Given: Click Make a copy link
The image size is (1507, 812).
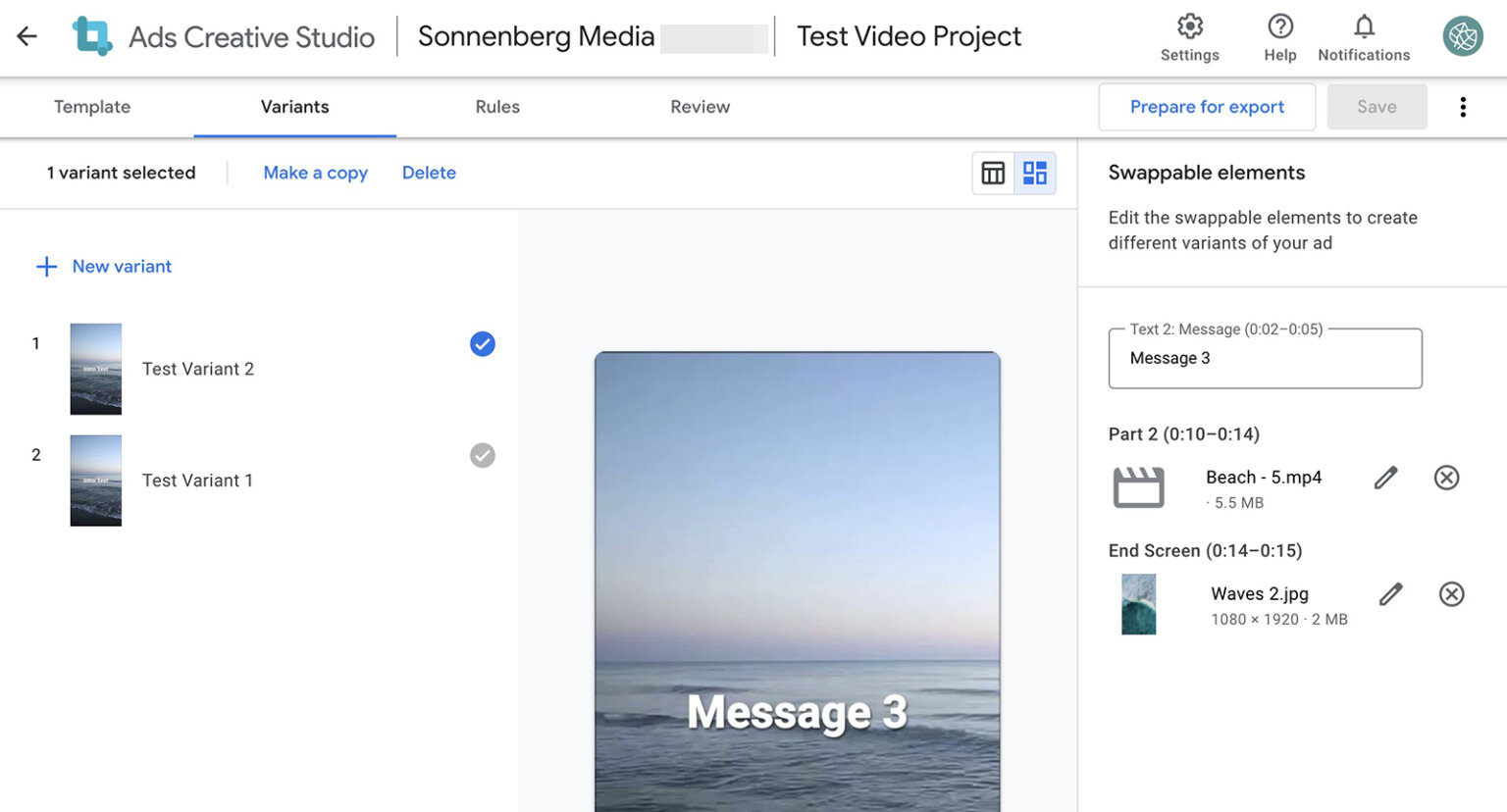Looking at the screenshot, I should tap(315, 173).
